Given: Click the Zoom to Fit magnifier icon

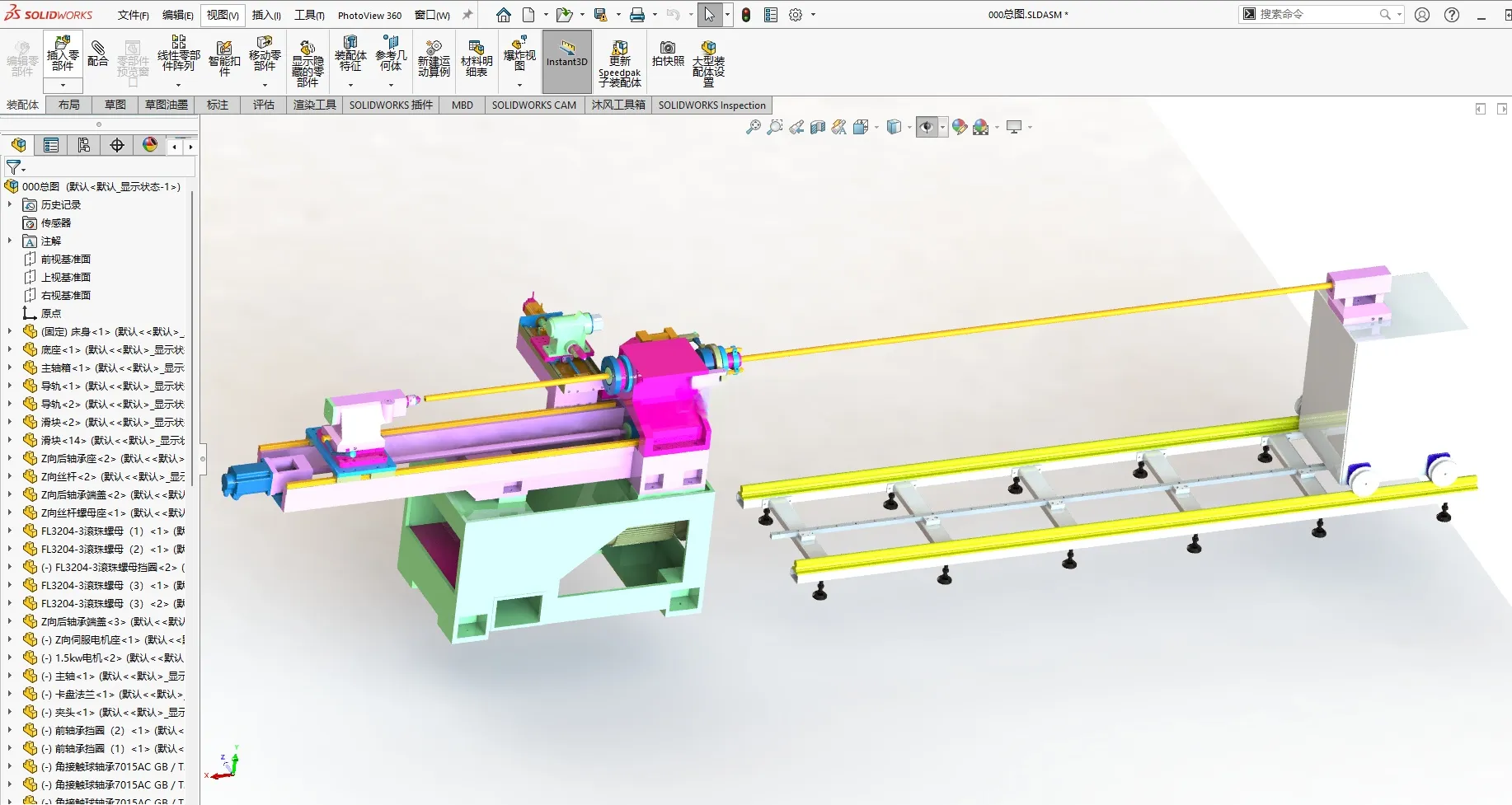Looking at the screenshot, I should [754, 127].
